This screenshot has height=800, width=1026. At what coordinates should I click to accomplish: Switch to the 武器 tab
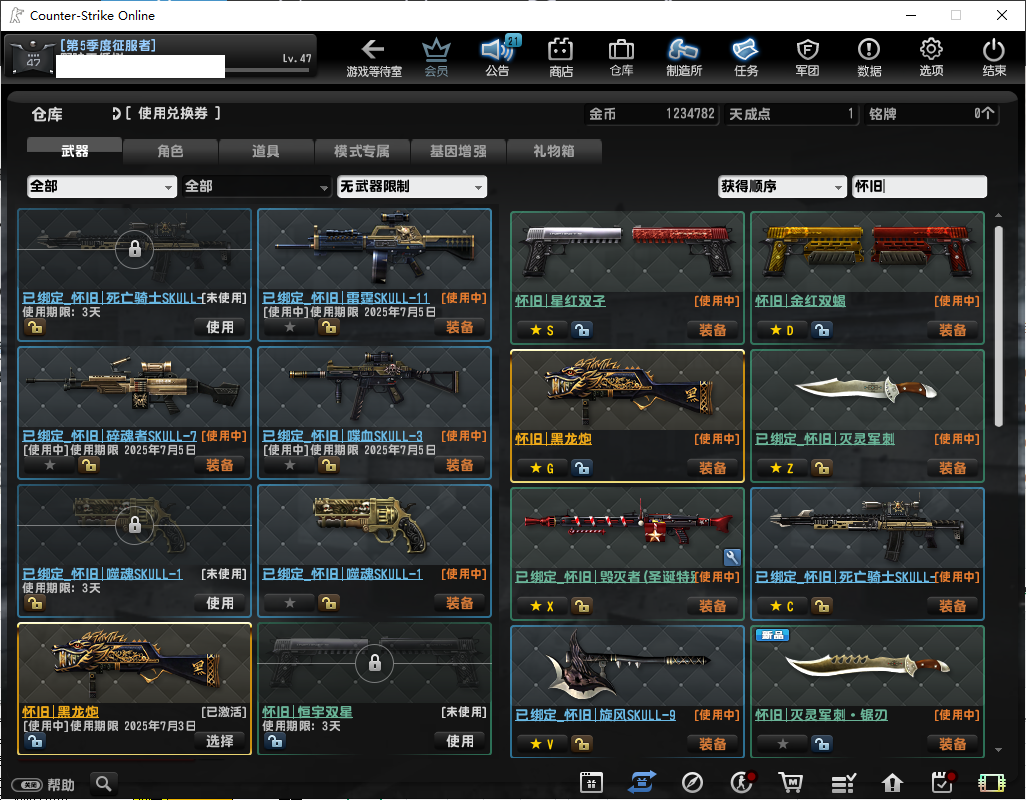75,150
